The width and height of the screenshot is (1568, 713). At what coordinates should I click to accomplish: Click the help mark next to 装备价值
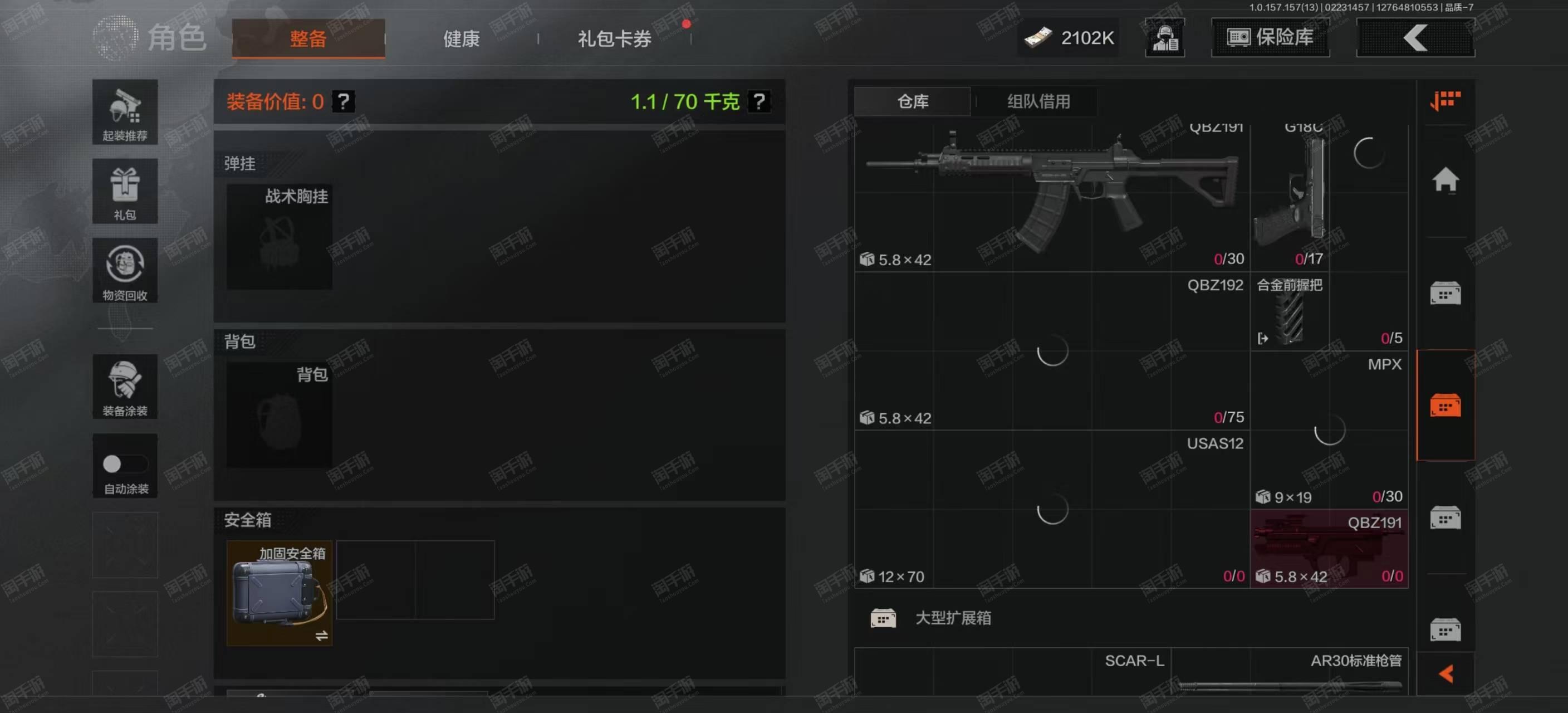coord(344,101)
